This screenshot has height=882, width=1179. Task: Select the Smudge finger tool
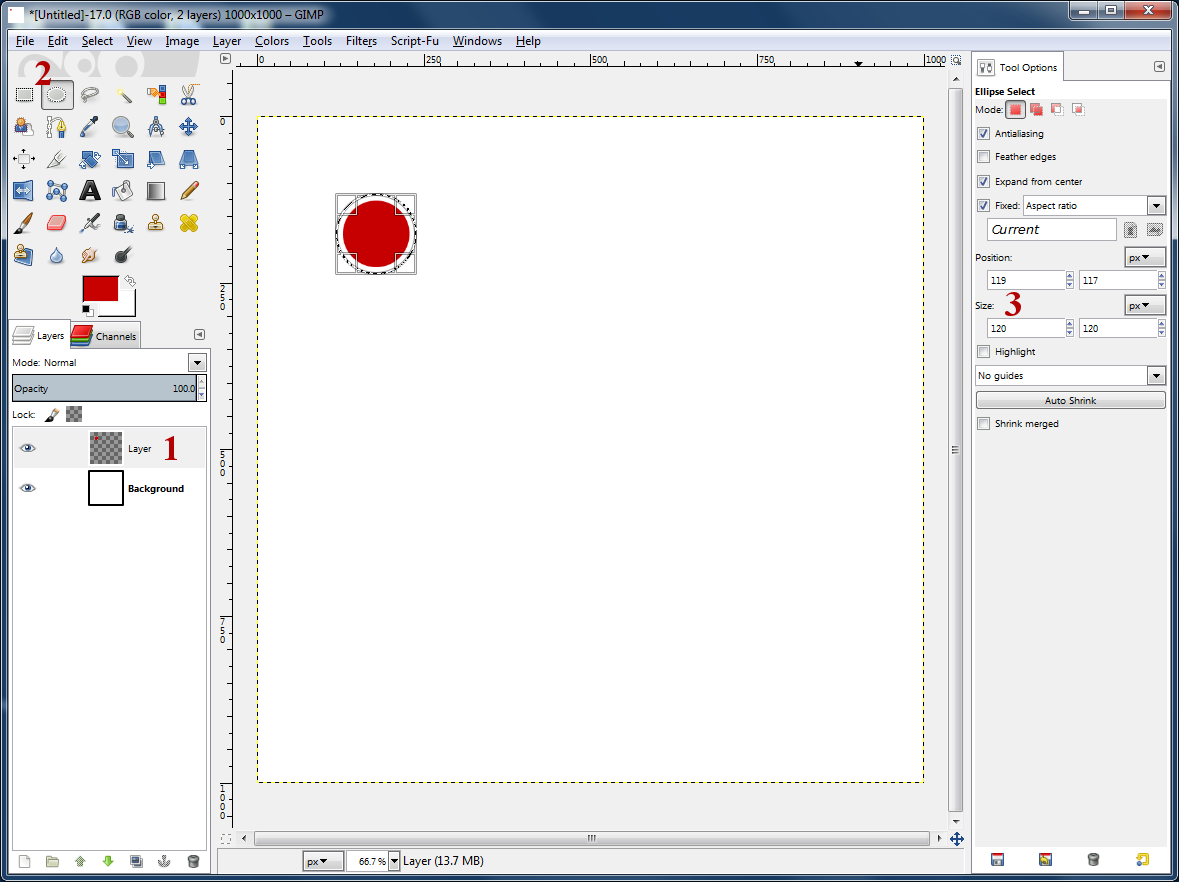point(90,256)
